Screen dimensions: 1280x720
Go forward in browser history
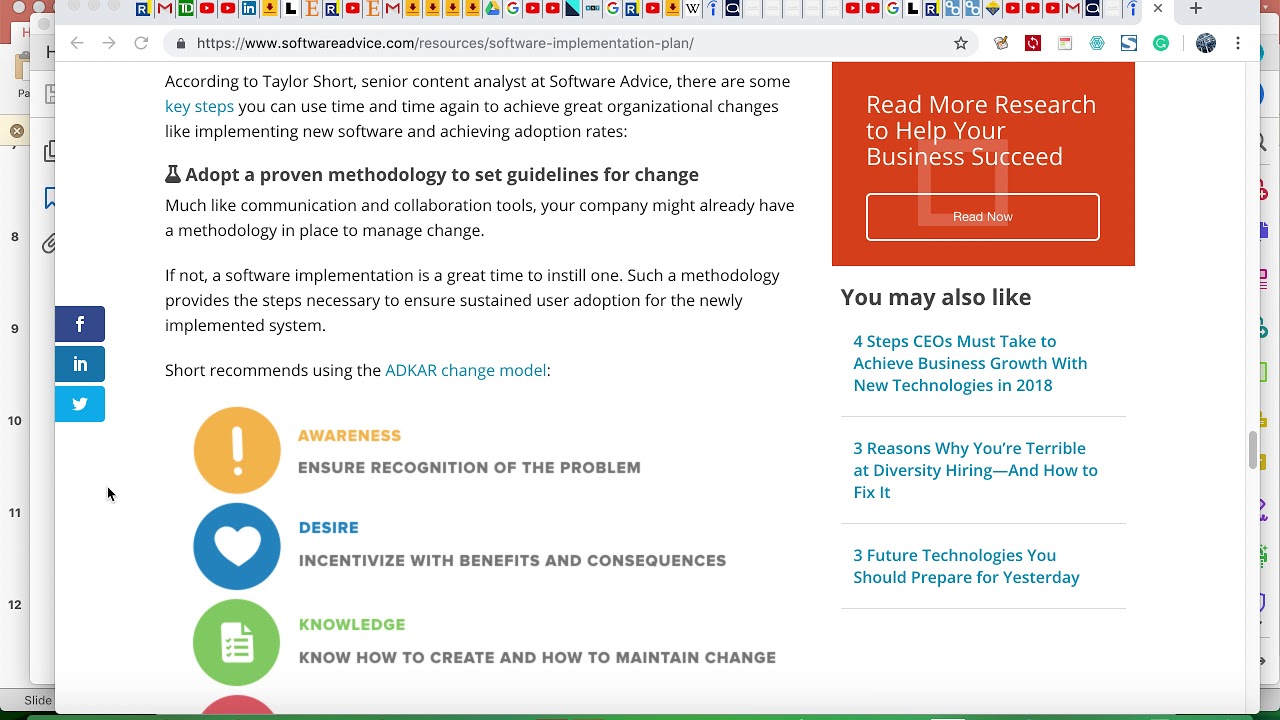coord(109,43)
